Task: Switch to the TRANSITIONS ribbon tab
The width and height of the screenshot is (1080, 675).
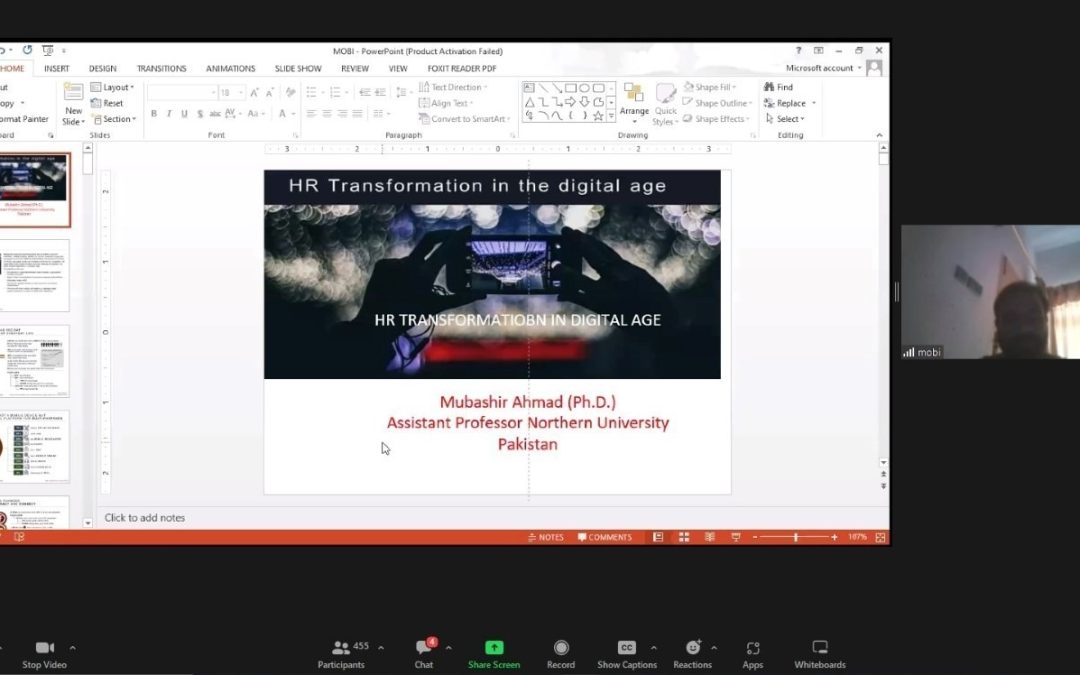Action: 161,69
